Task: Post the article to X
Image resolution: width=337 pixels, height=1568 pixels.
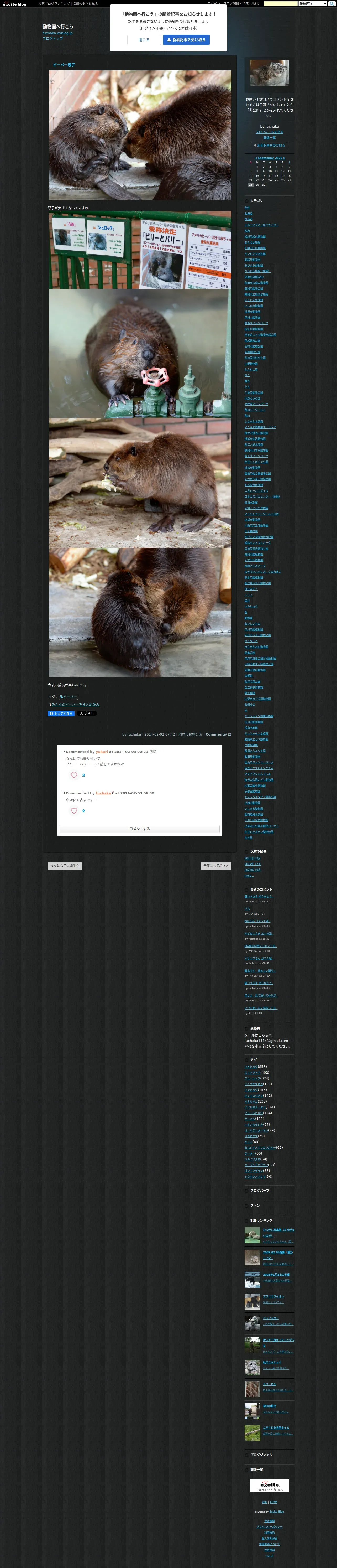Action: click(87, 713)
